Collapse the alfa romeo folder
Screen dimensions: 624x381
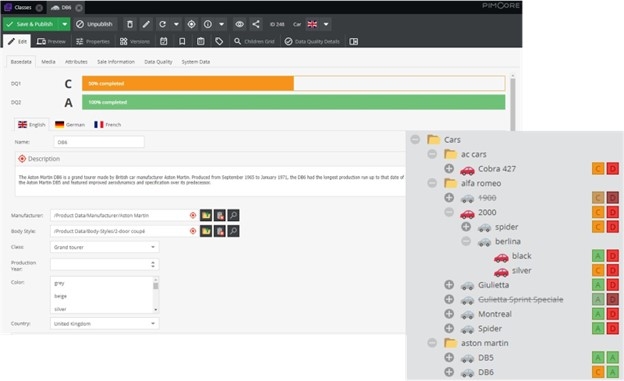tap(432, 183)
